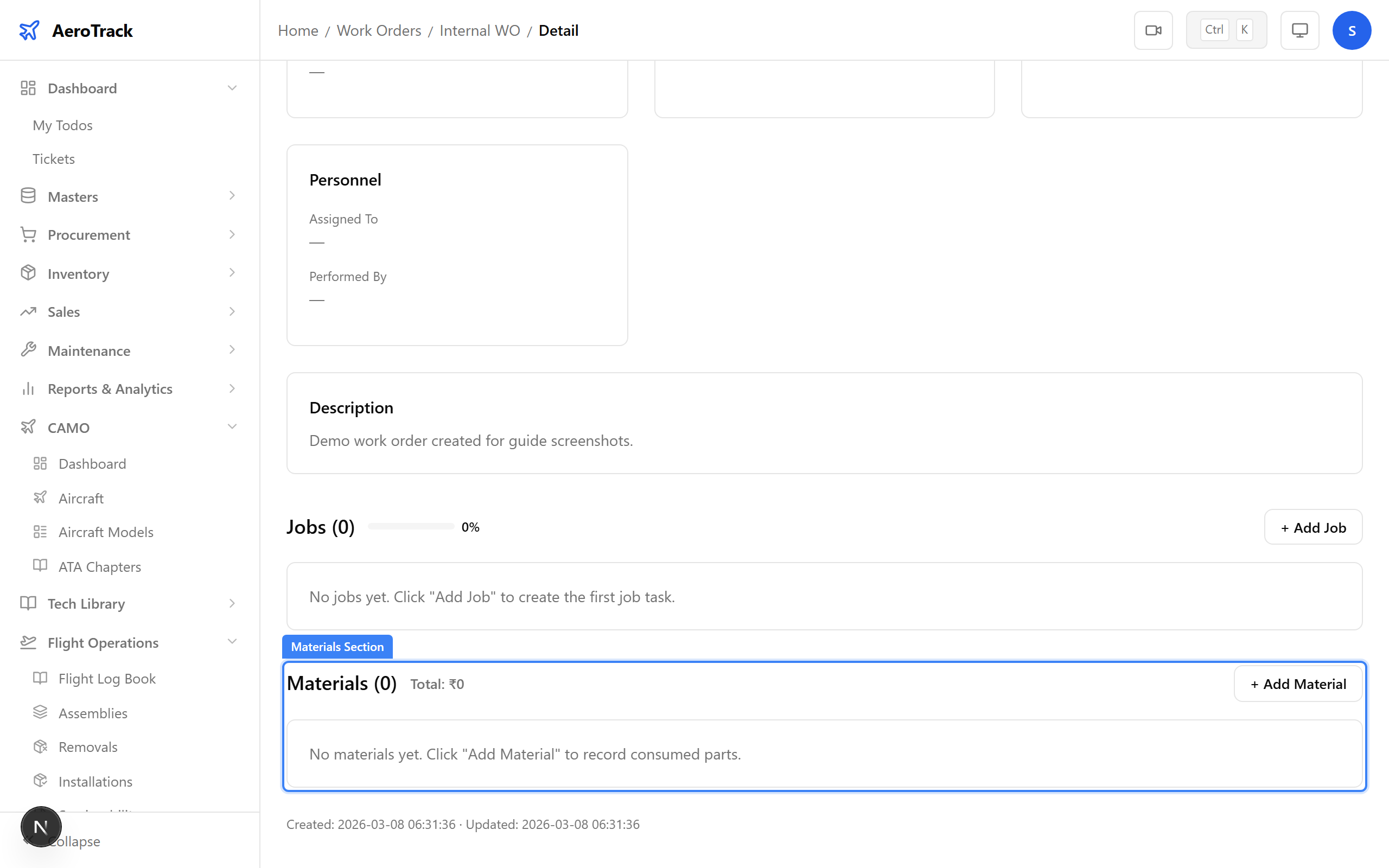
Task: Click the Add Job button
Action: click(1312, 527)
